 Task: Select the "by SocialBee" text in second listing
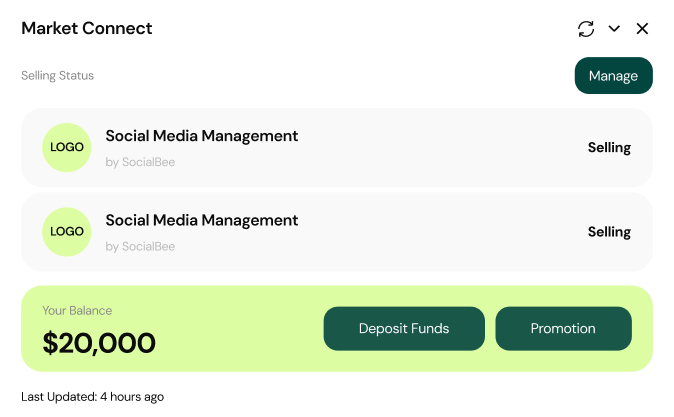(x=140, y=246)
